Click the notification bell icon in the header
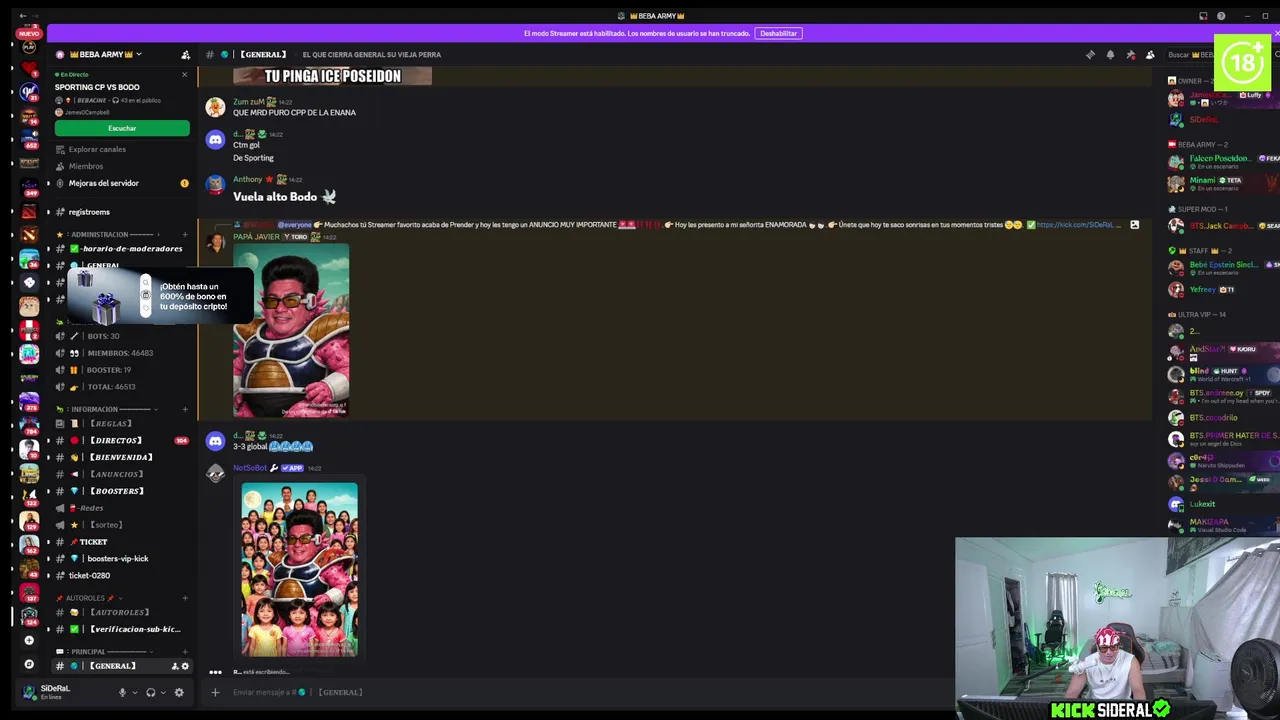Image resolution: width=1280 pixels, height=720 pixels. (1110, 55)
